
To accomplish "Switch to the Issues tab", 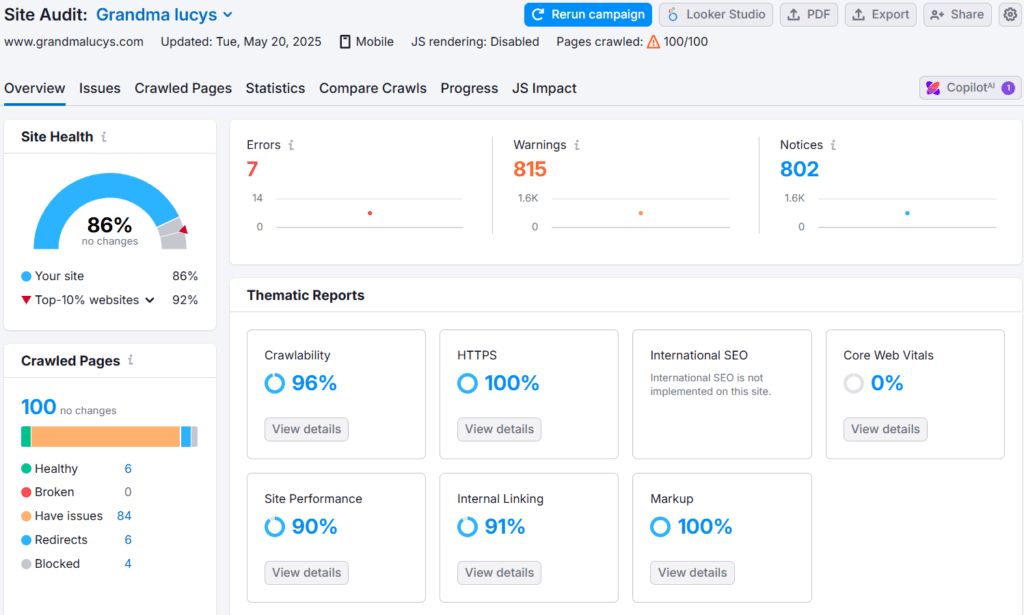I will pos(100,88).
